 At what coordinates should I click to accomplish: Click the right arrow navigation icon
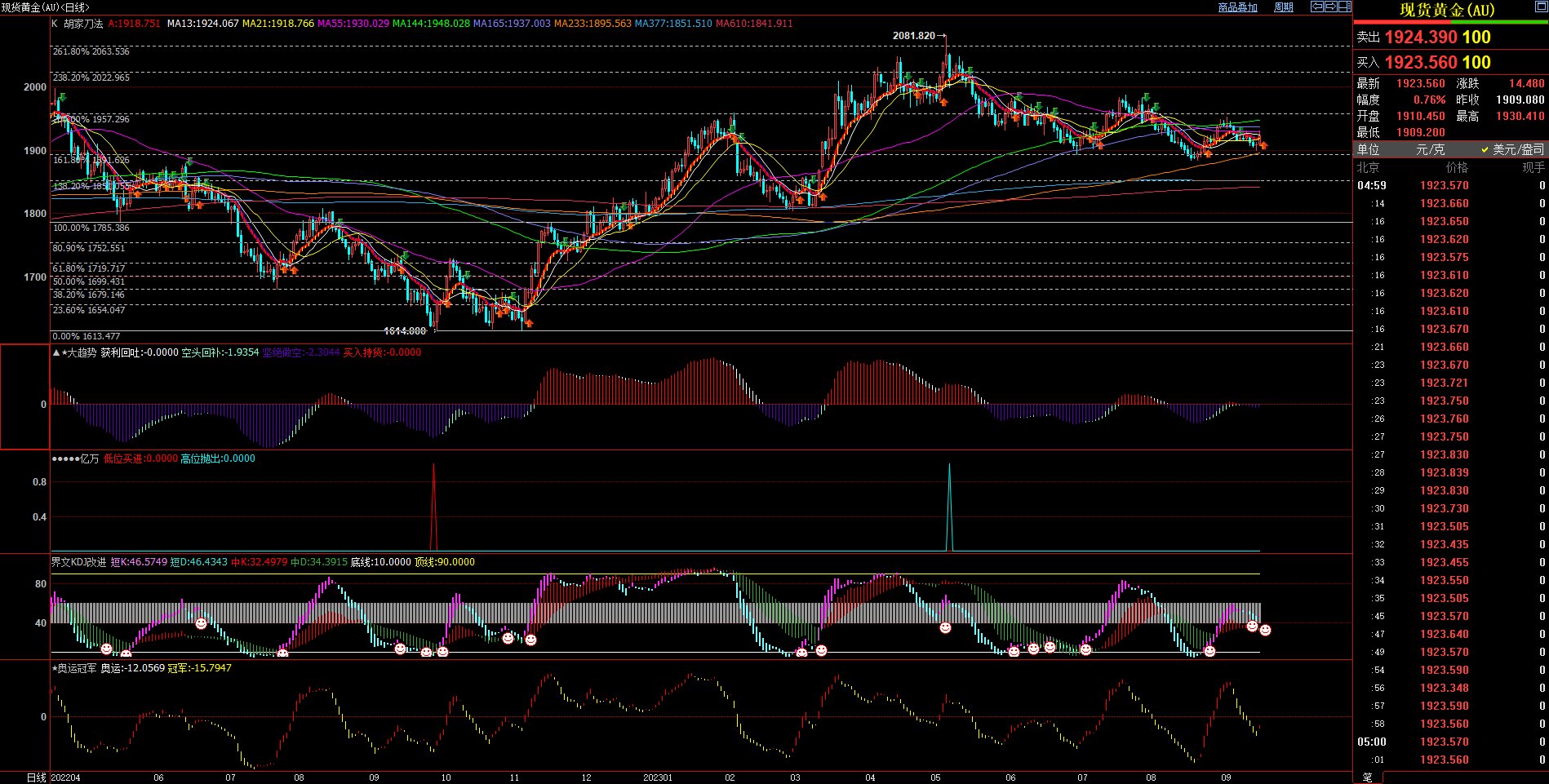(x=1331, y=7)
